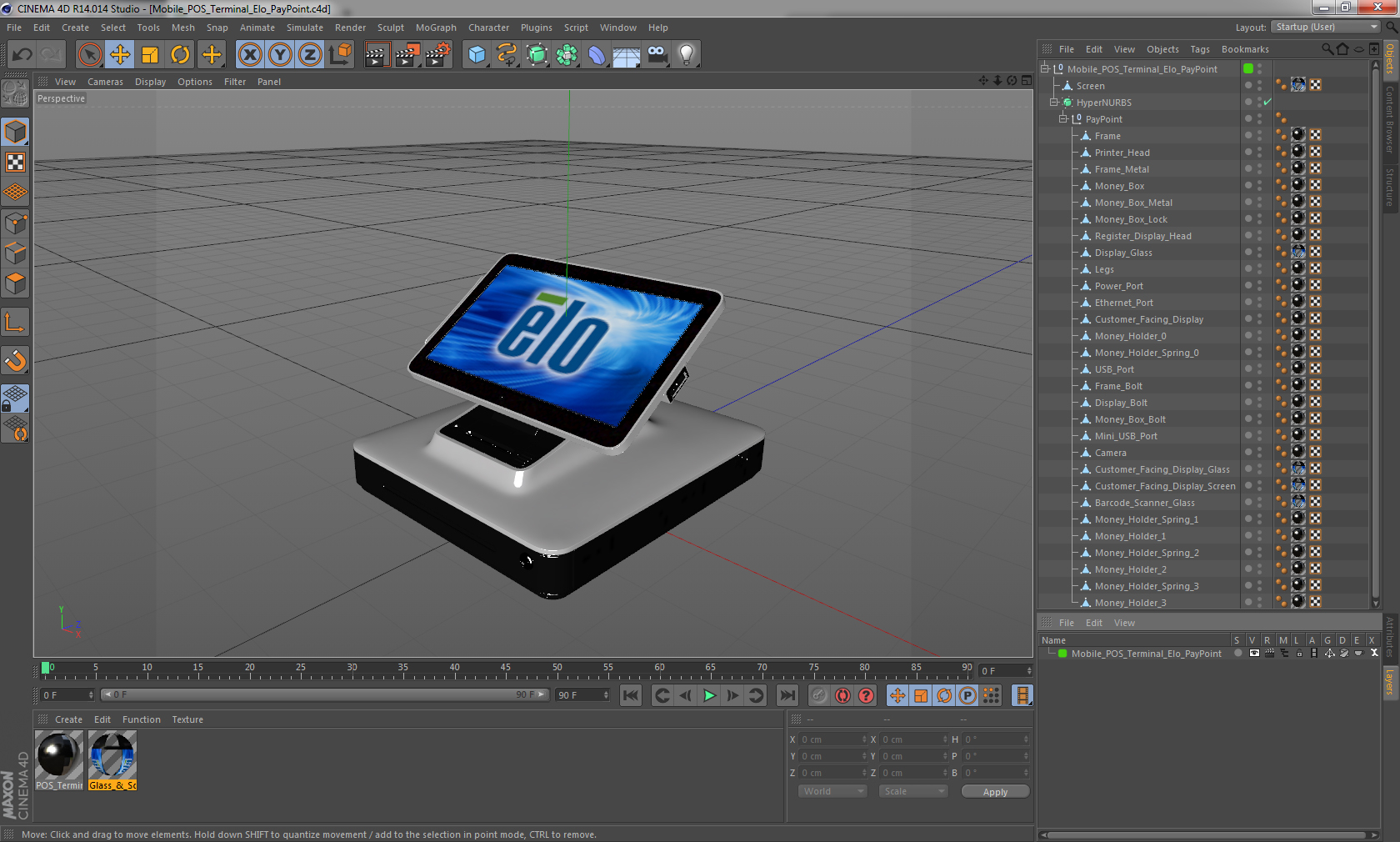
Task: Open the World coordinate system dropdown
Action: tap(831, 790)
